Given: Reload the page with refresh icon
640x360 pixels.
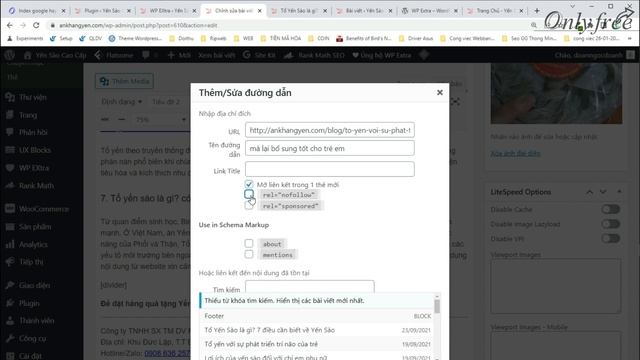Looking at the screenshot, I should tap(36, 25).
